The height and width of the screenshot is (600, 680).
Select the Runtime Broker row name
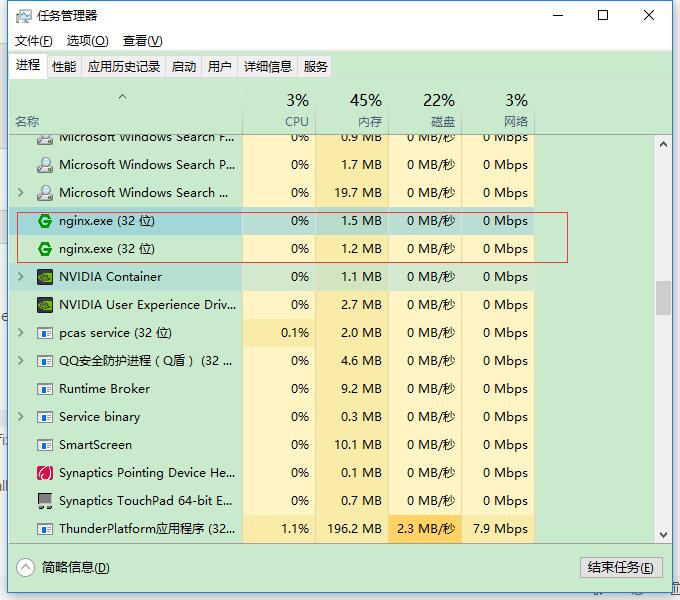coord(105,389)
